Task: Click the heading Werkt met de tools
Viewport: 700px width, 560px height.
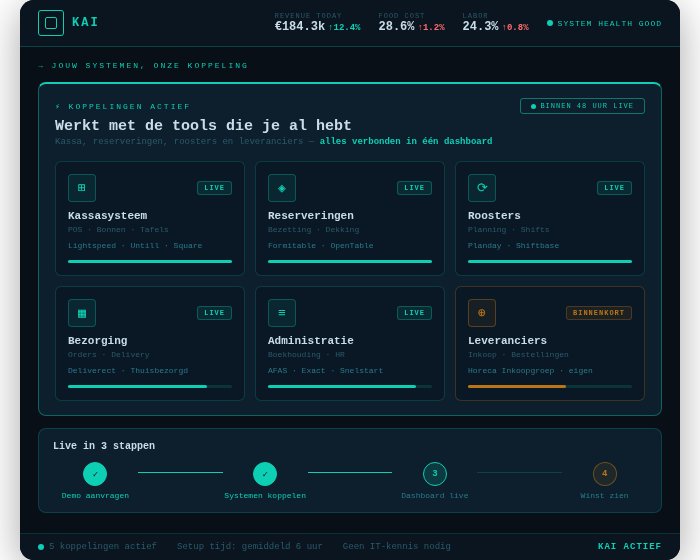Action: point(203,125)
